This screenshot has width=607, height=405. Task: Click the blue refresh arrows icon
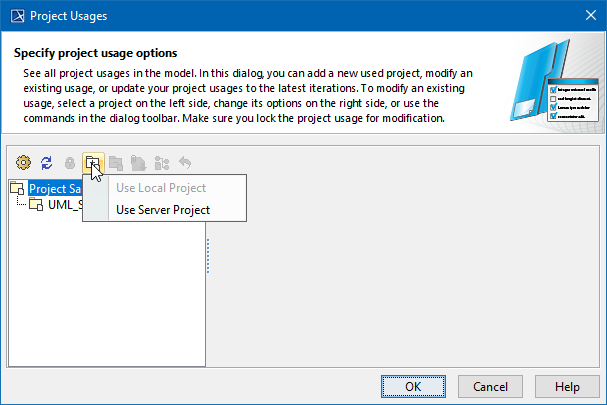pyautogui.click(x=47, y=161)
